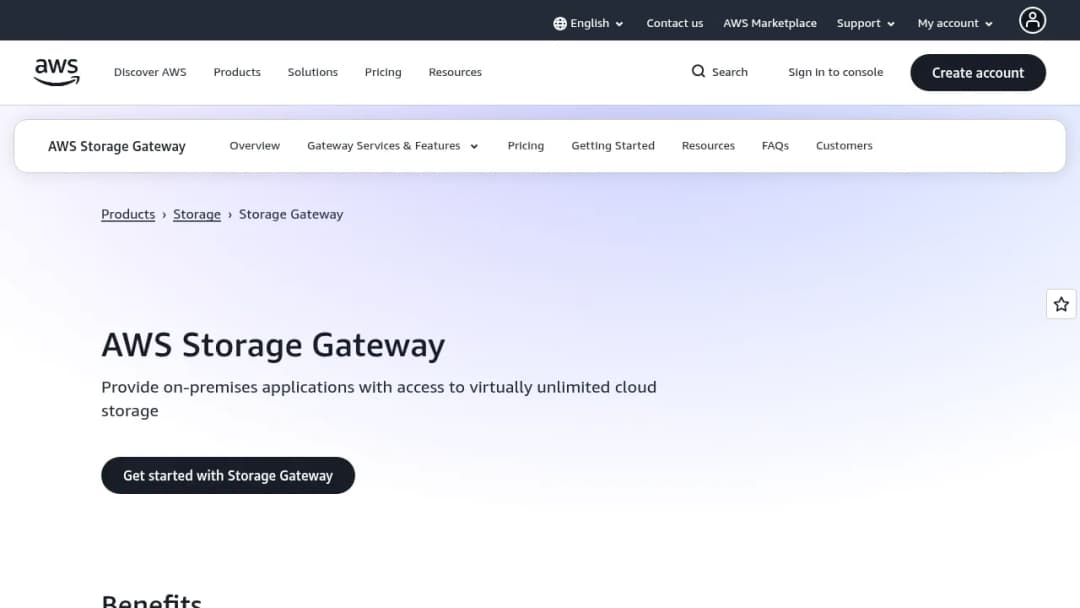Click the AWS logo

tap(56, 72)
